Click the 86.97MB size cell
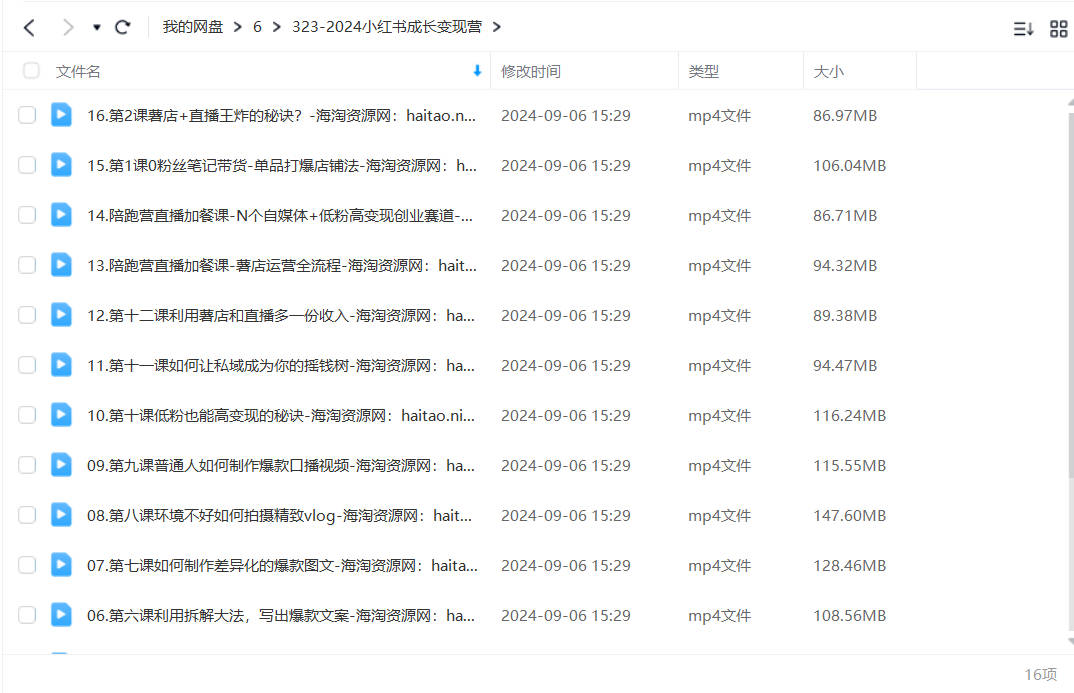 click(845, 116)
